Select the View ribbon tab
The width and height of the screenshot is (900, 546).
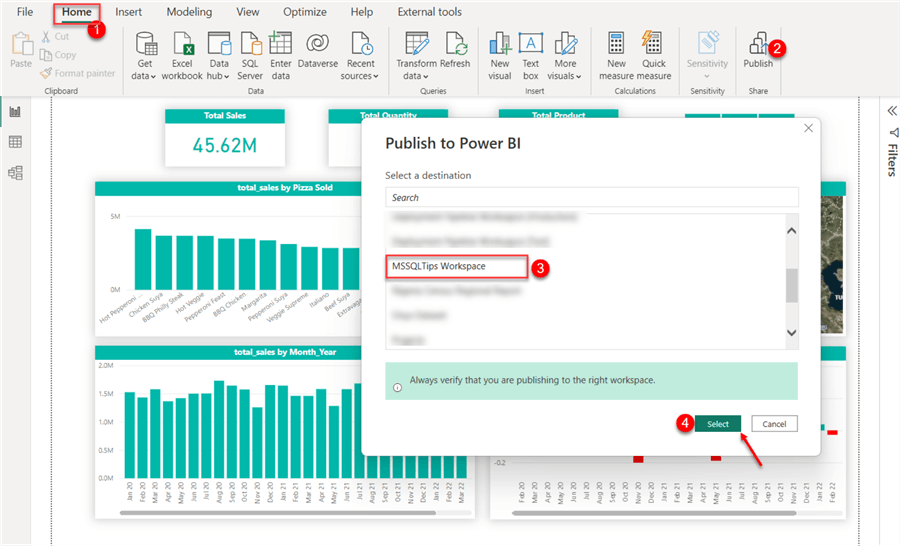pos(248,12)
